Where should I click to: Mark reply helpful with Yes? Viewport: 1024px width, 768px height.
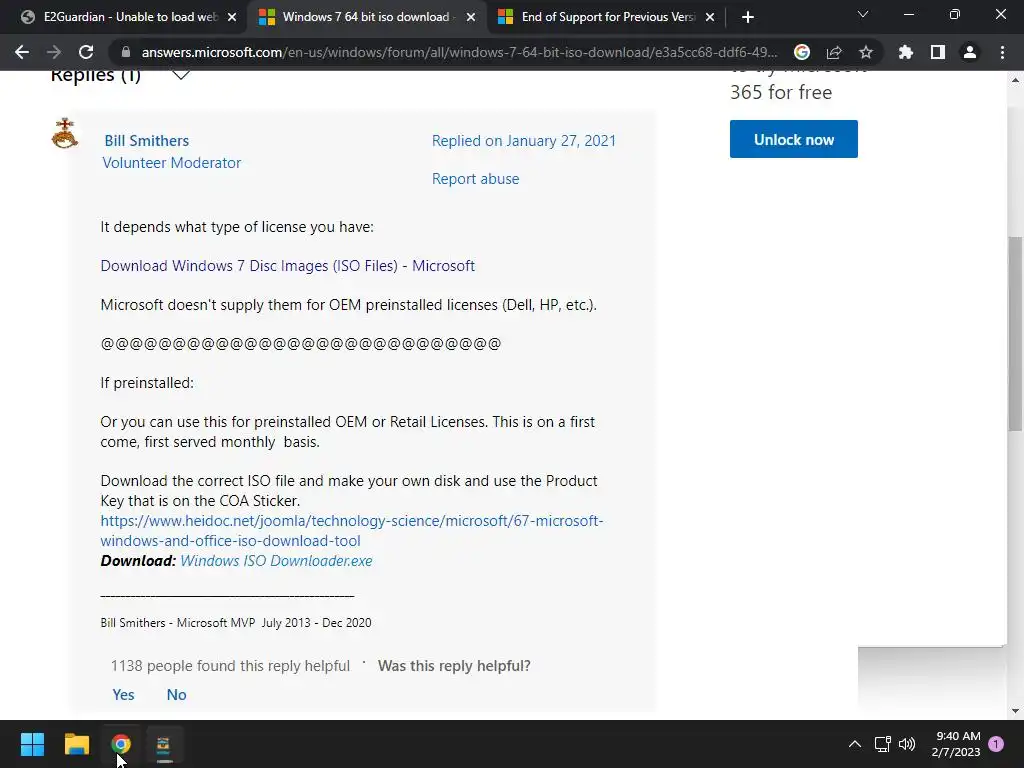(123, 695)
